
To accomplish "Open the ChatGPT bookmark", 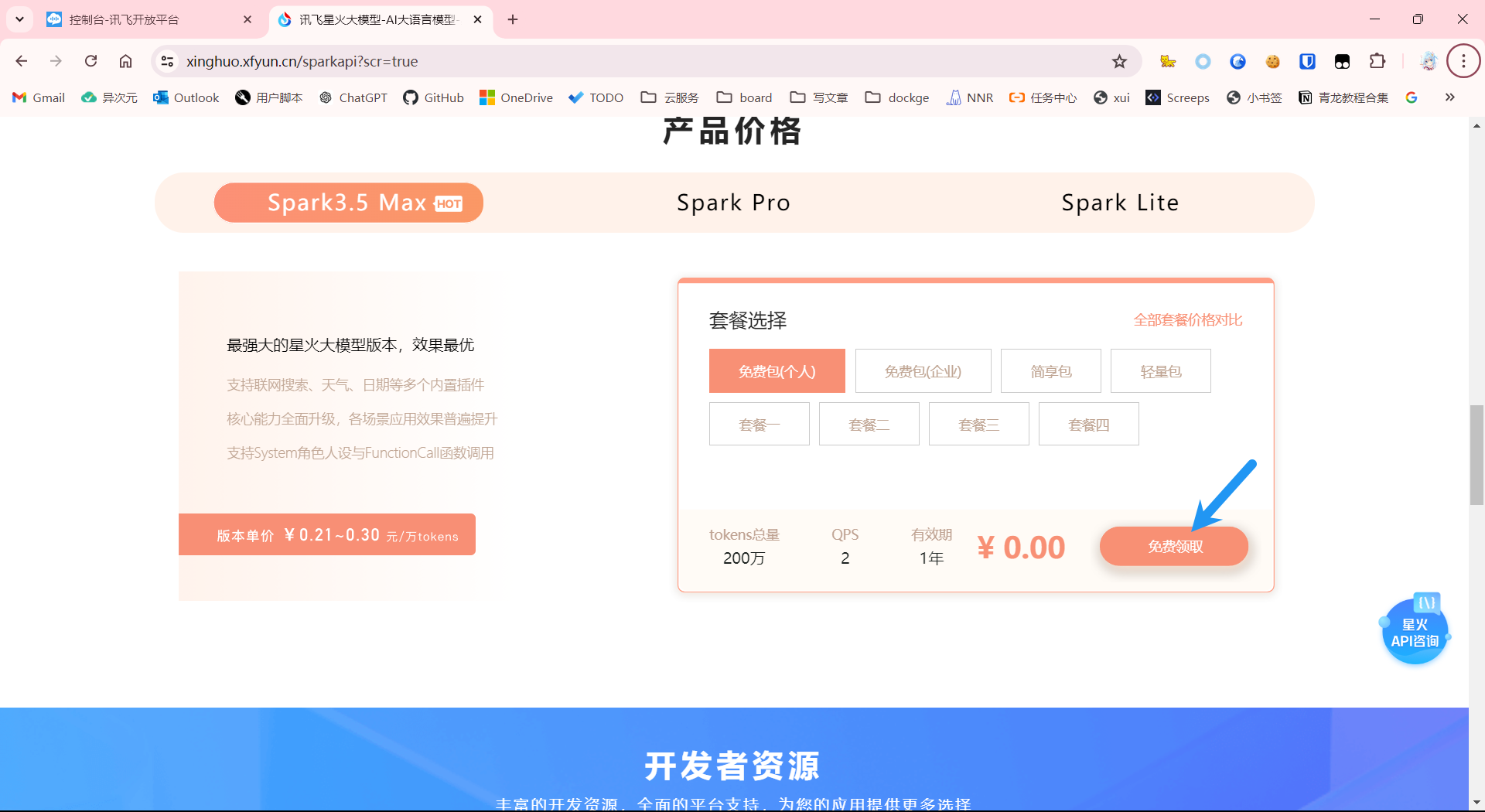I will (x=353, y=97).
